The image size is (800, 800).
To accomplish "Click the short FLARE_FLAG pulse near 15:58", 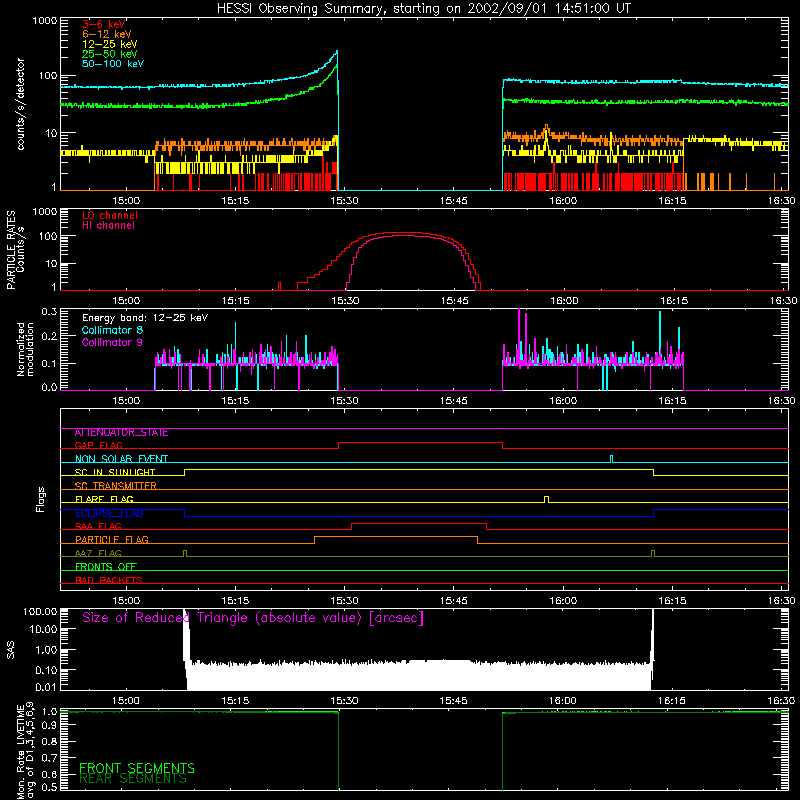I will point(546,499).
